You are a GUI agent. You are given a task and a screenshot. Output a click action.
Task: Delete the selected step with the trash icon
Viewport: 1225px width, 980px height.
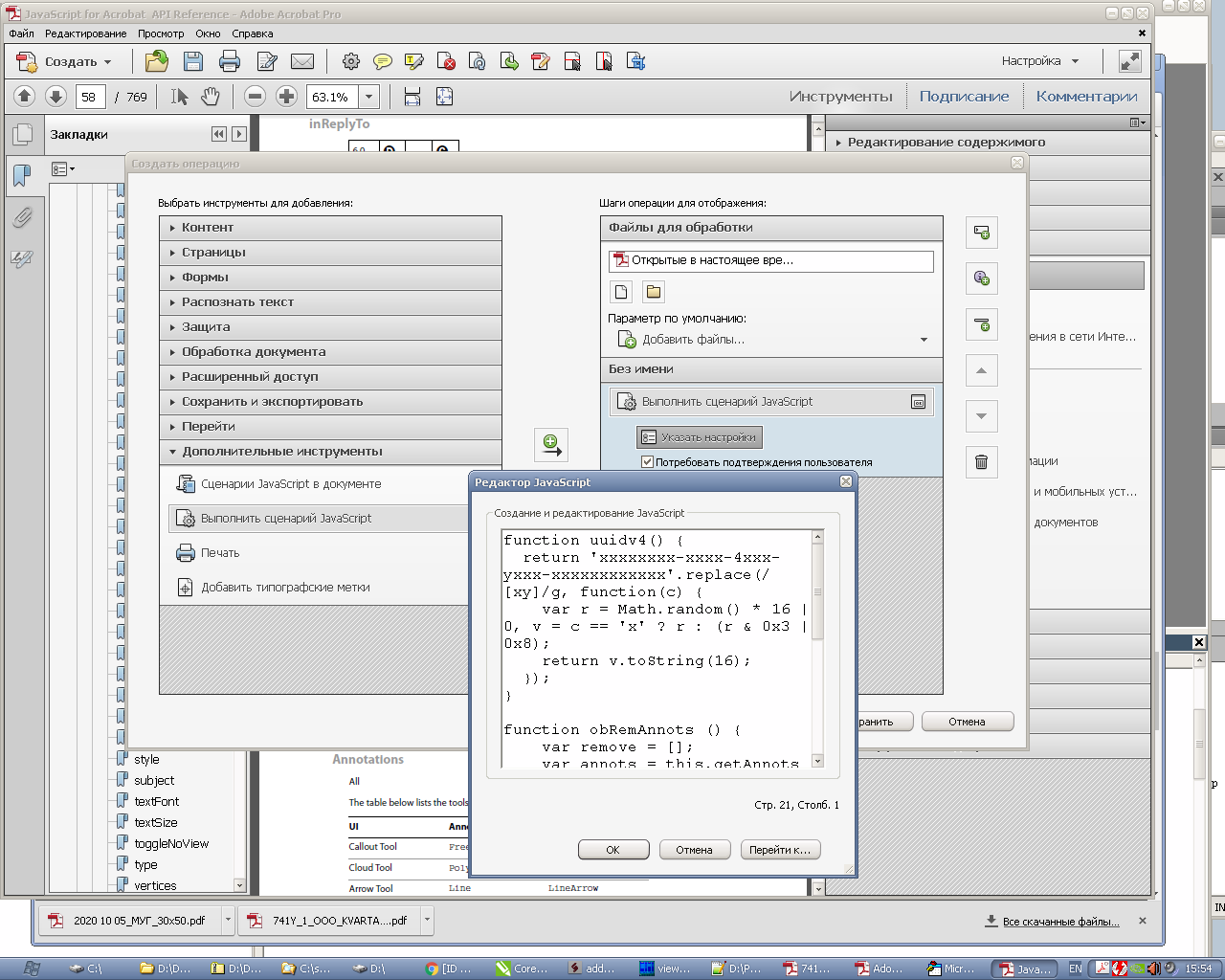(981, 462)
